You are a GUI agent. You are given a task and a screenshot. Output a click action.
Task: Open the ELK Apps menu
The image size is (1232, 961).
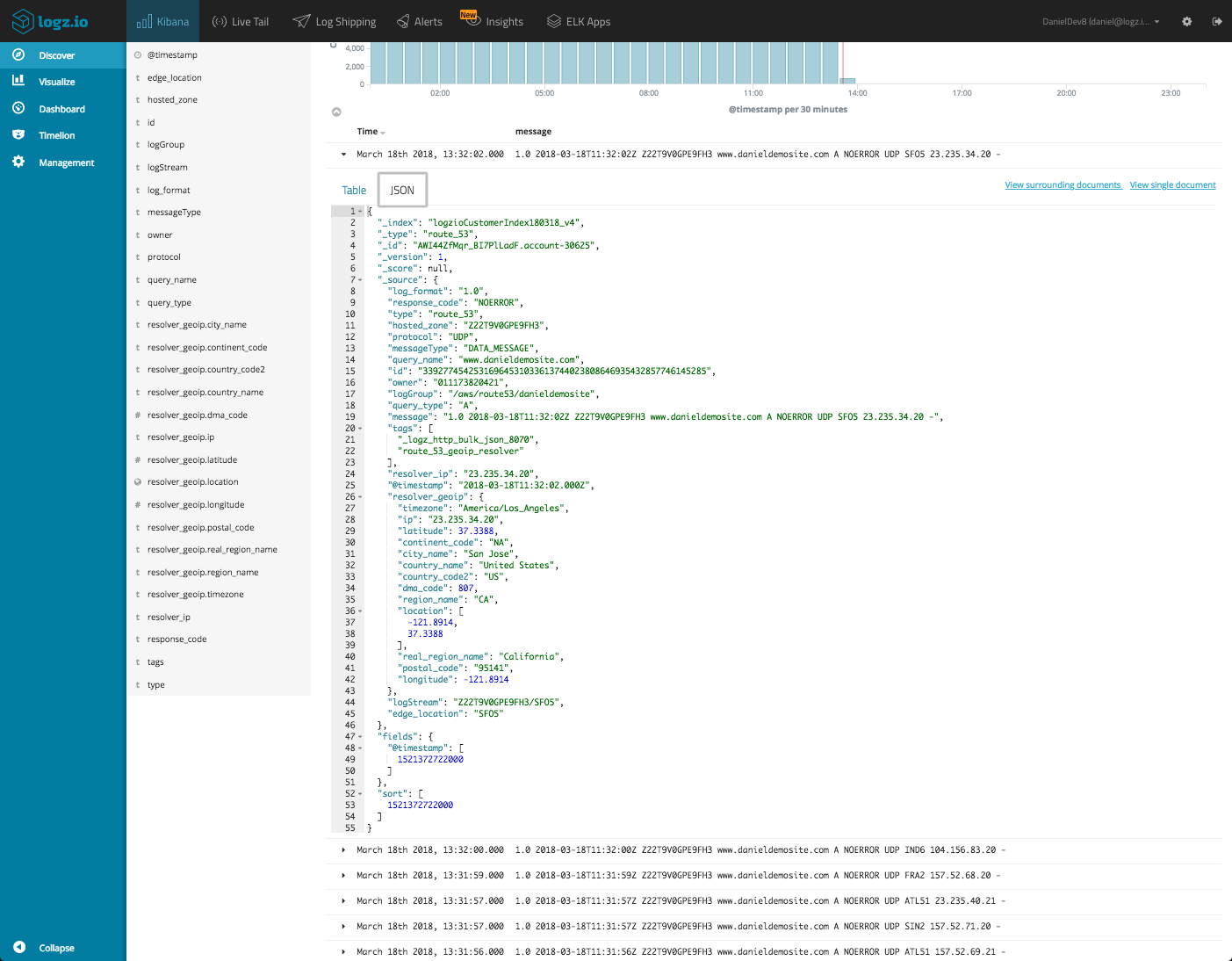click(x=579, y=21)
